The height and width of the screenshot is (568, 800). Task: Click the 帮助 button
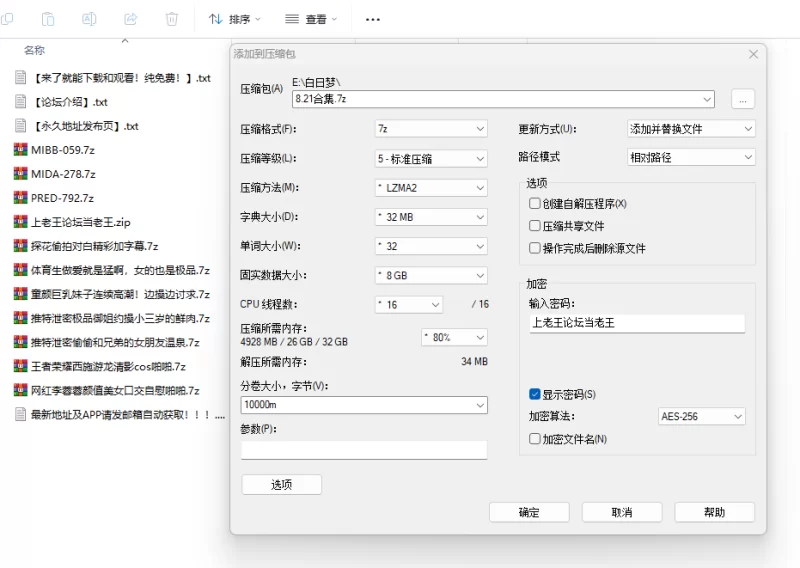(x=714, y=512)
